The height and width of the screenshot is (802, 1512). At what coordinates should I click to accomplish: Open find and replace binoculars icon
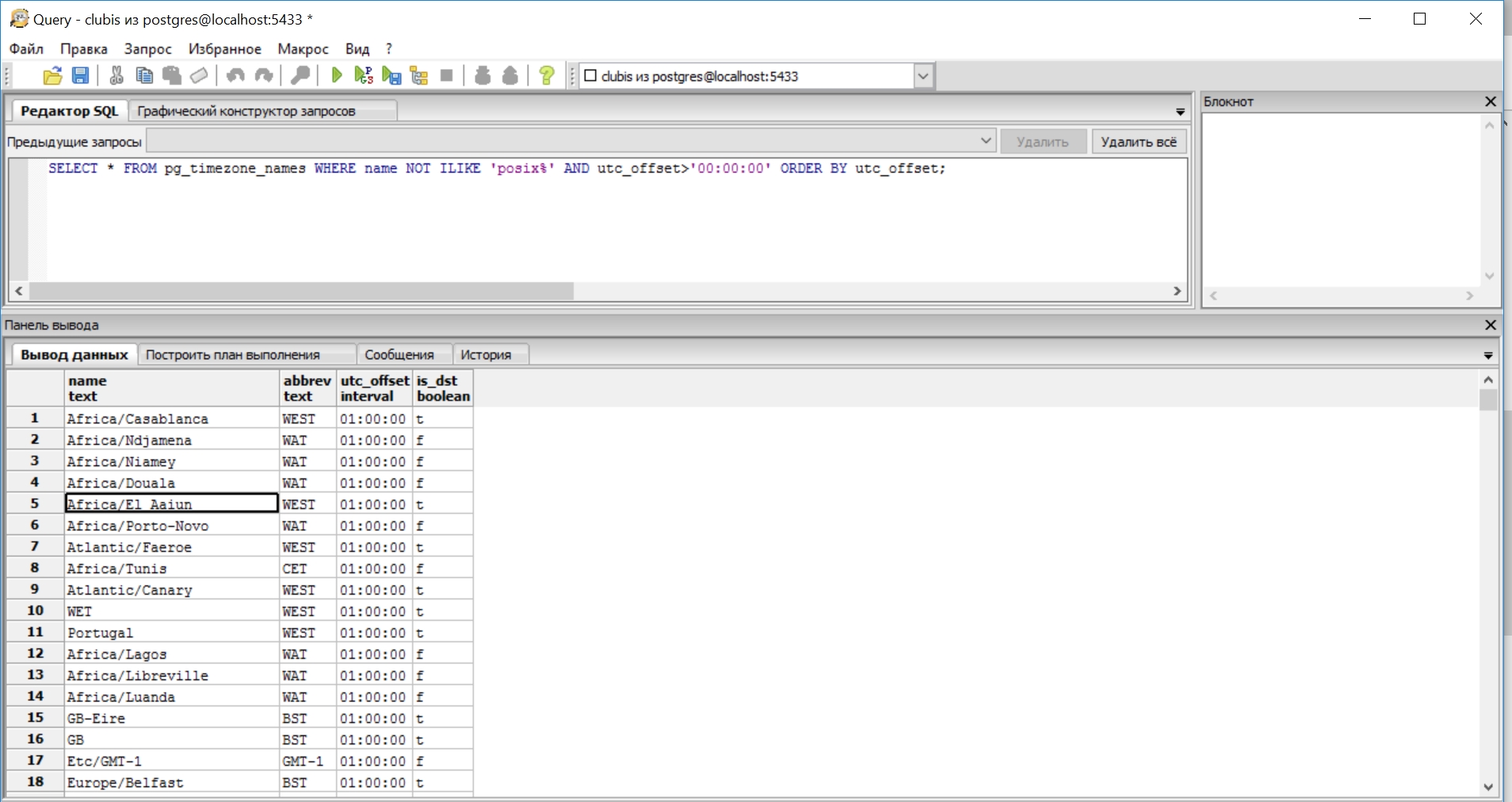tap(300, 76)
